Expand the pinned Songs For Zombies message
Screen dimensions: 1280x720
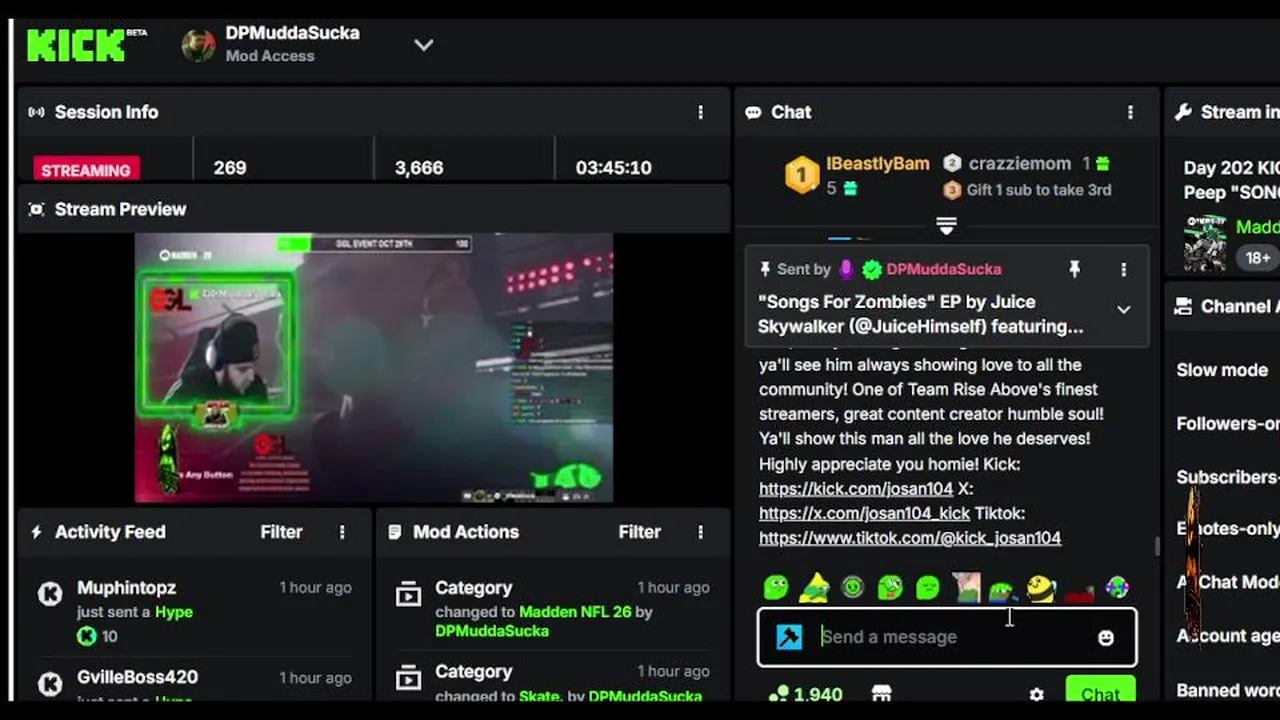[x=1123, y=310]
